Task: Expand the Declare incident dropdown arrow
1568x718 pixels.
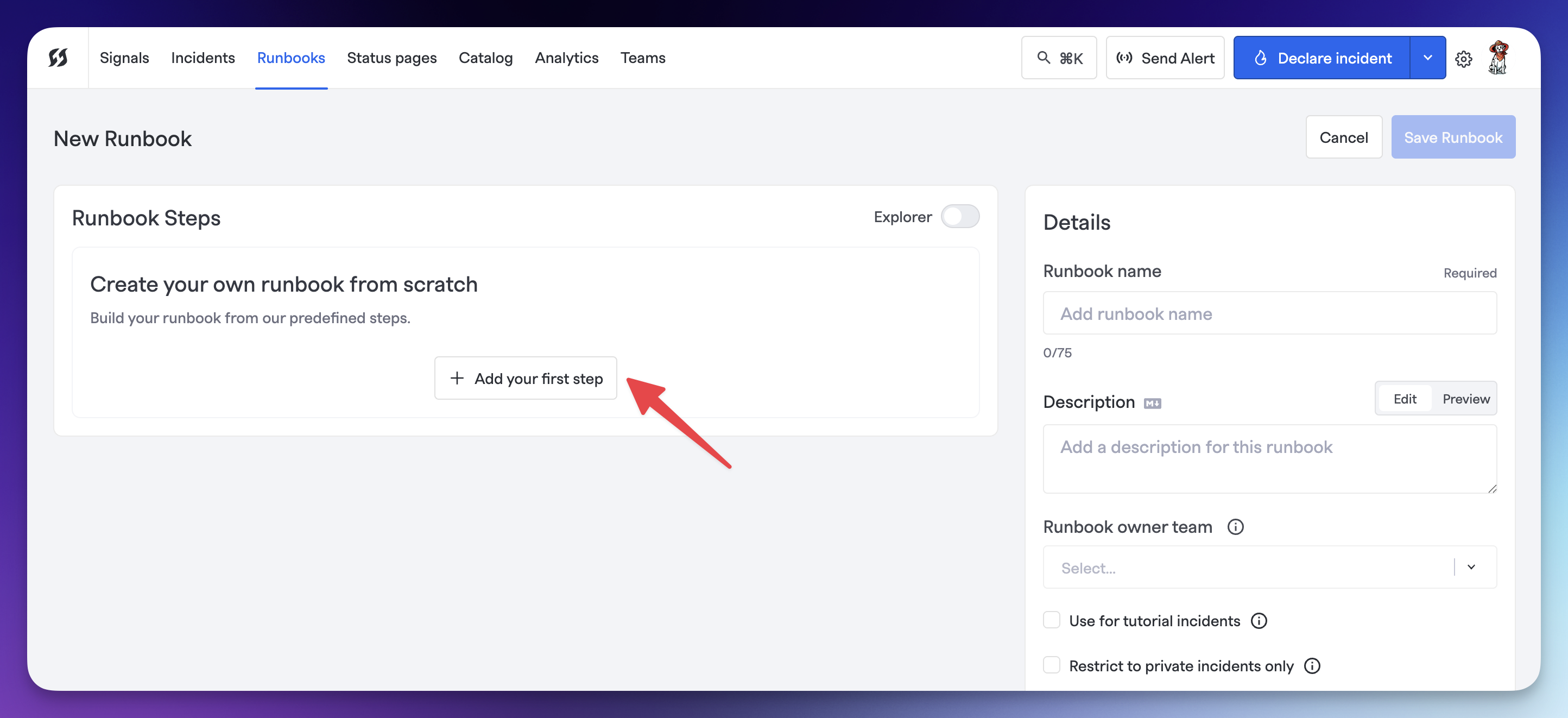Action: [1427, 58]
